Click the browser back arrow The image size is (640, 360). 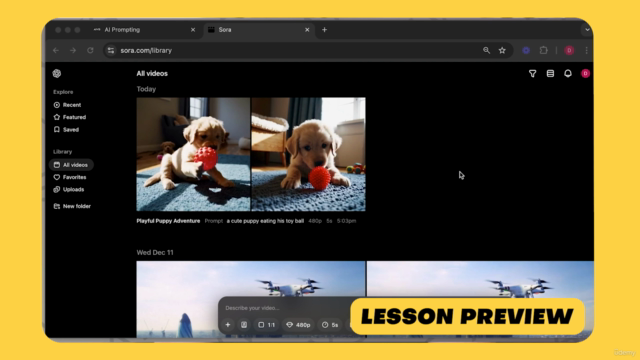pos(56,51)
